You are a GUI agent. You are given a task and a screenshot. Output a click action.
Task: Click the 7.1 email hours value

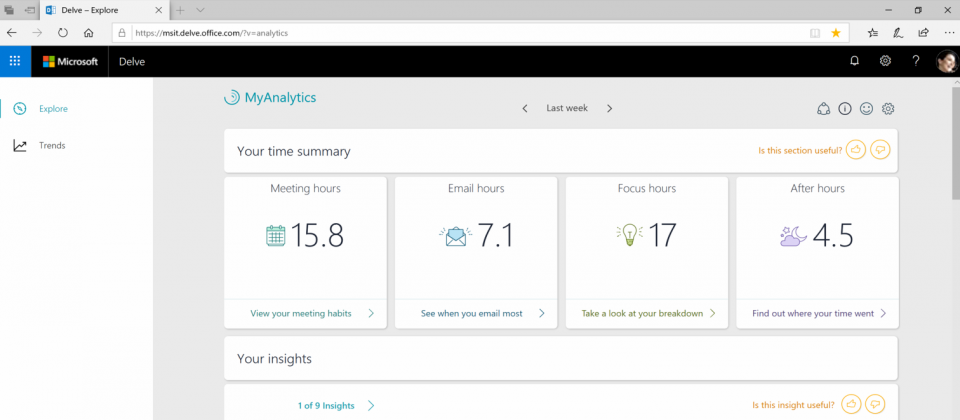click(495, 236)
